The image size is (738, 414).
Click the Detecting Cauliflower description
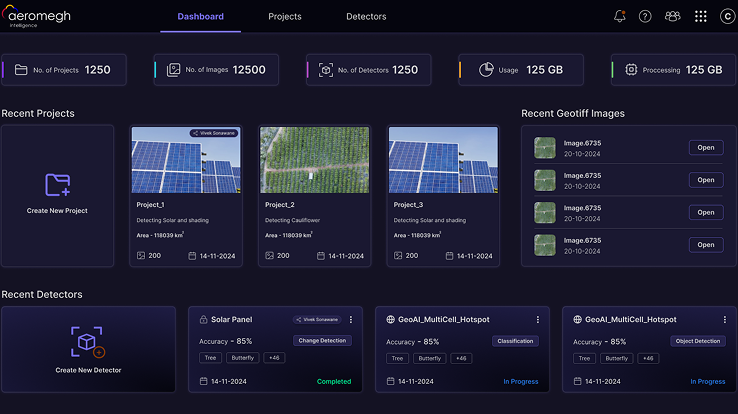(x=292, y=220)
